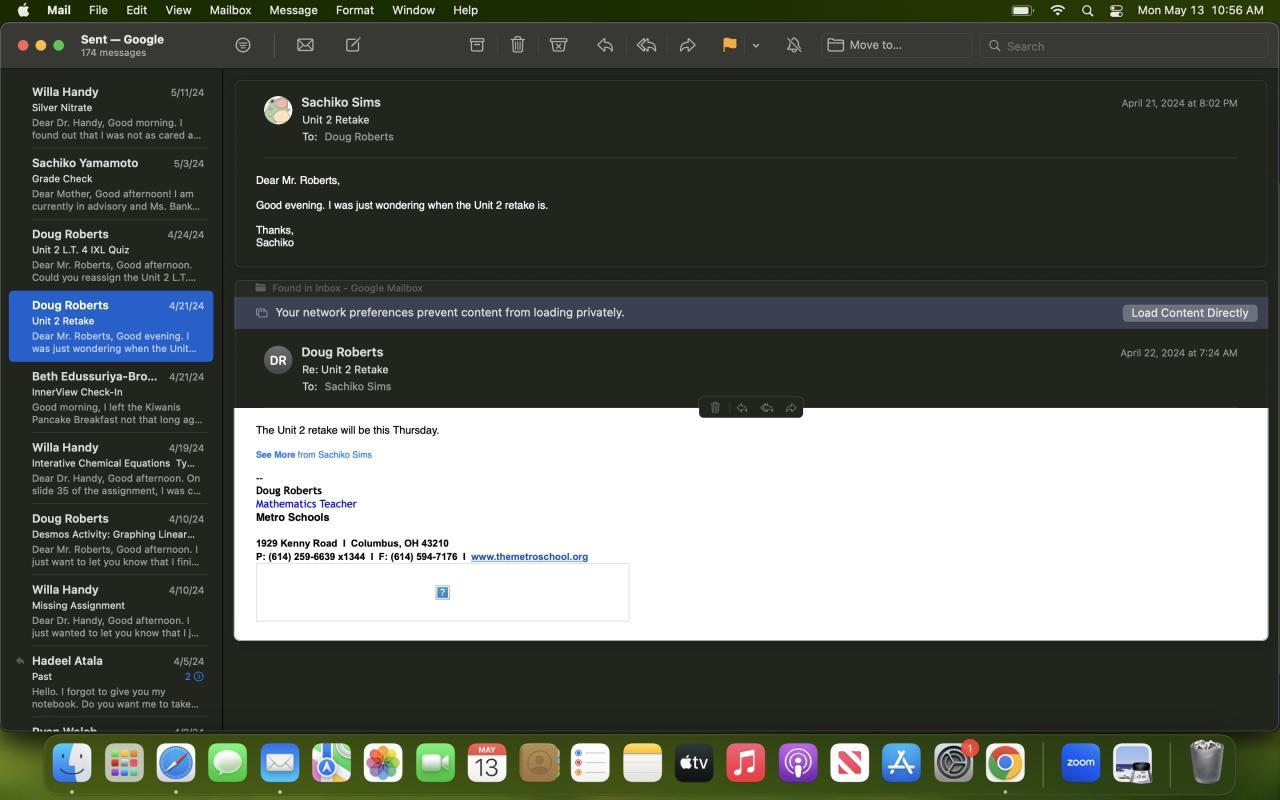Viewport: 1280px width, 800px height.
Task: Click the Wi-Fi status icon
Action: click(x=1058, y=10)
